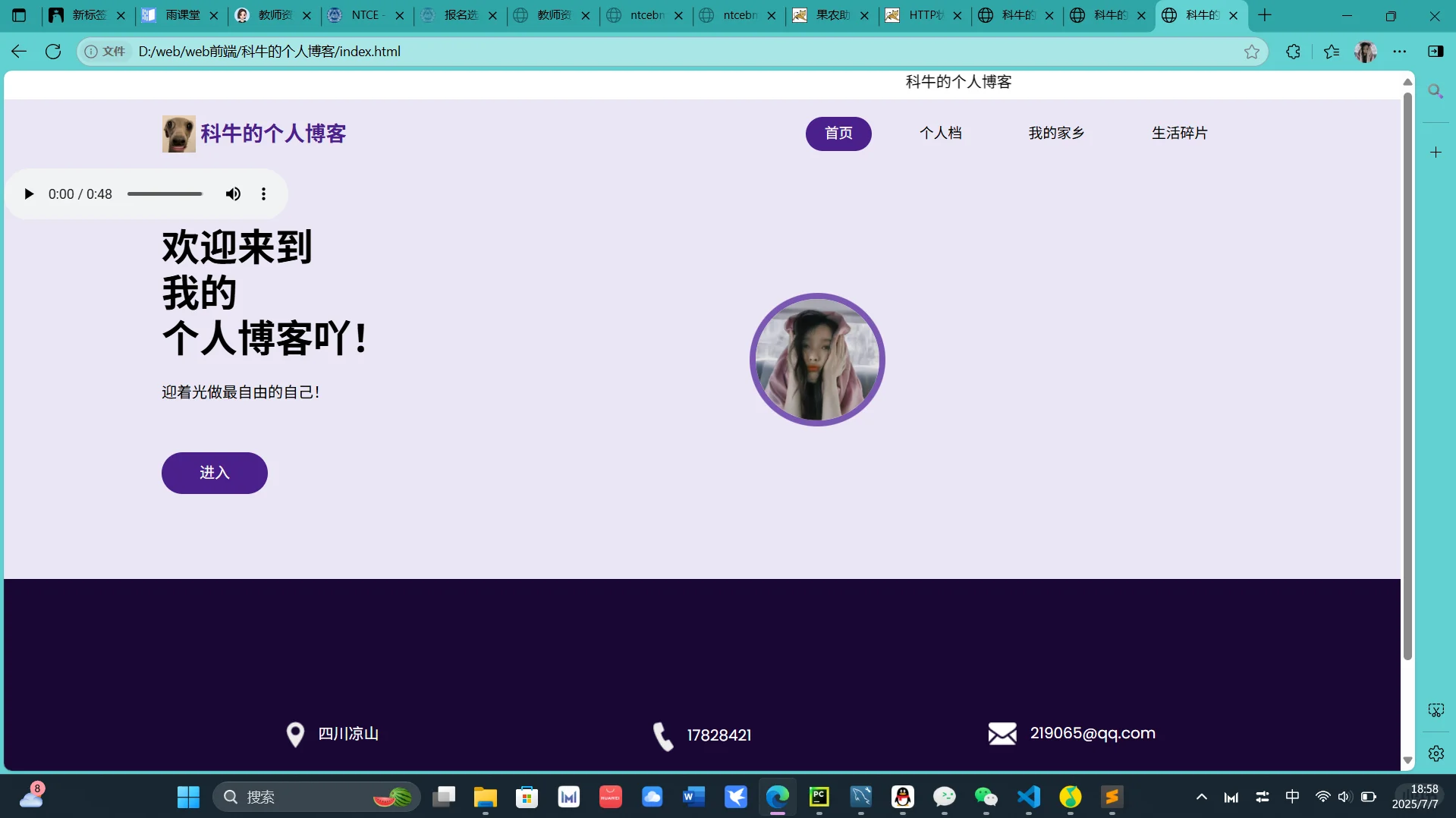Open the Edge settings menu via ellipsis

1401,51
